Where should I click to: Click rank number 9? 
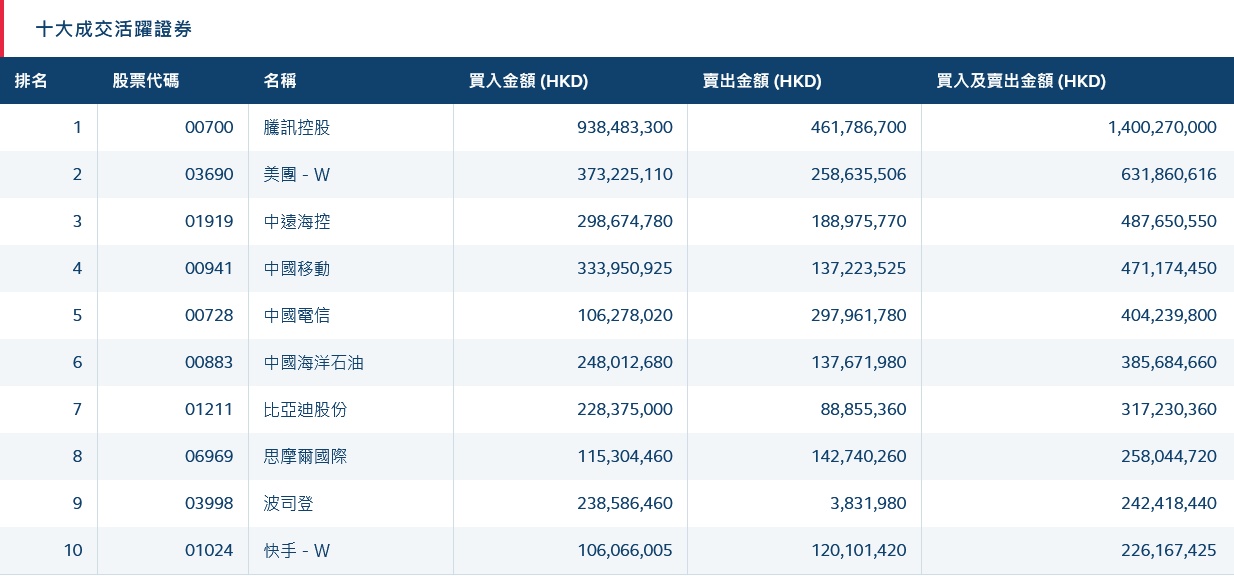pos(77,503)
